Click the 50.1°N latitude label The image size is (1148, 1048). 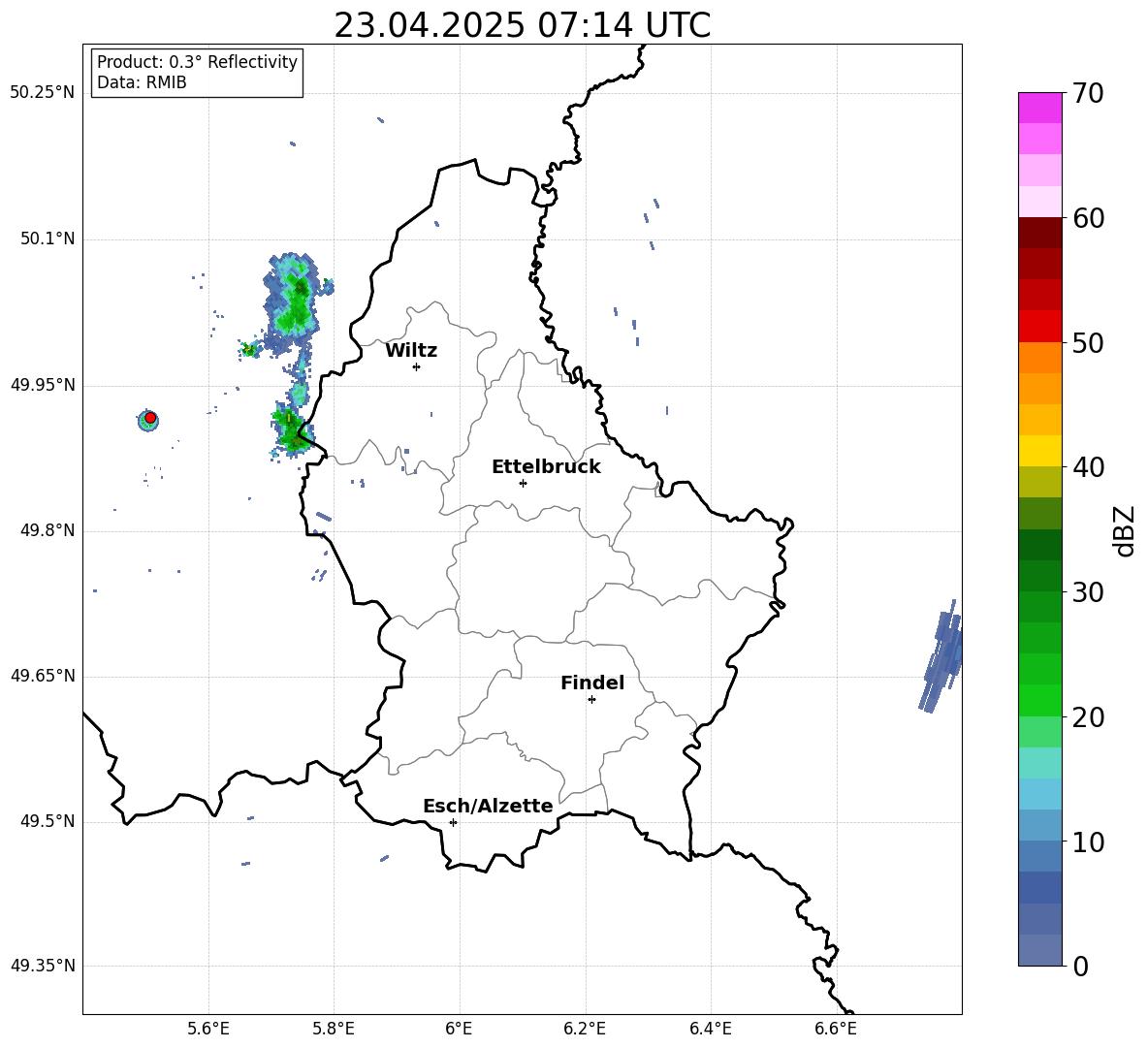(48, 239)
